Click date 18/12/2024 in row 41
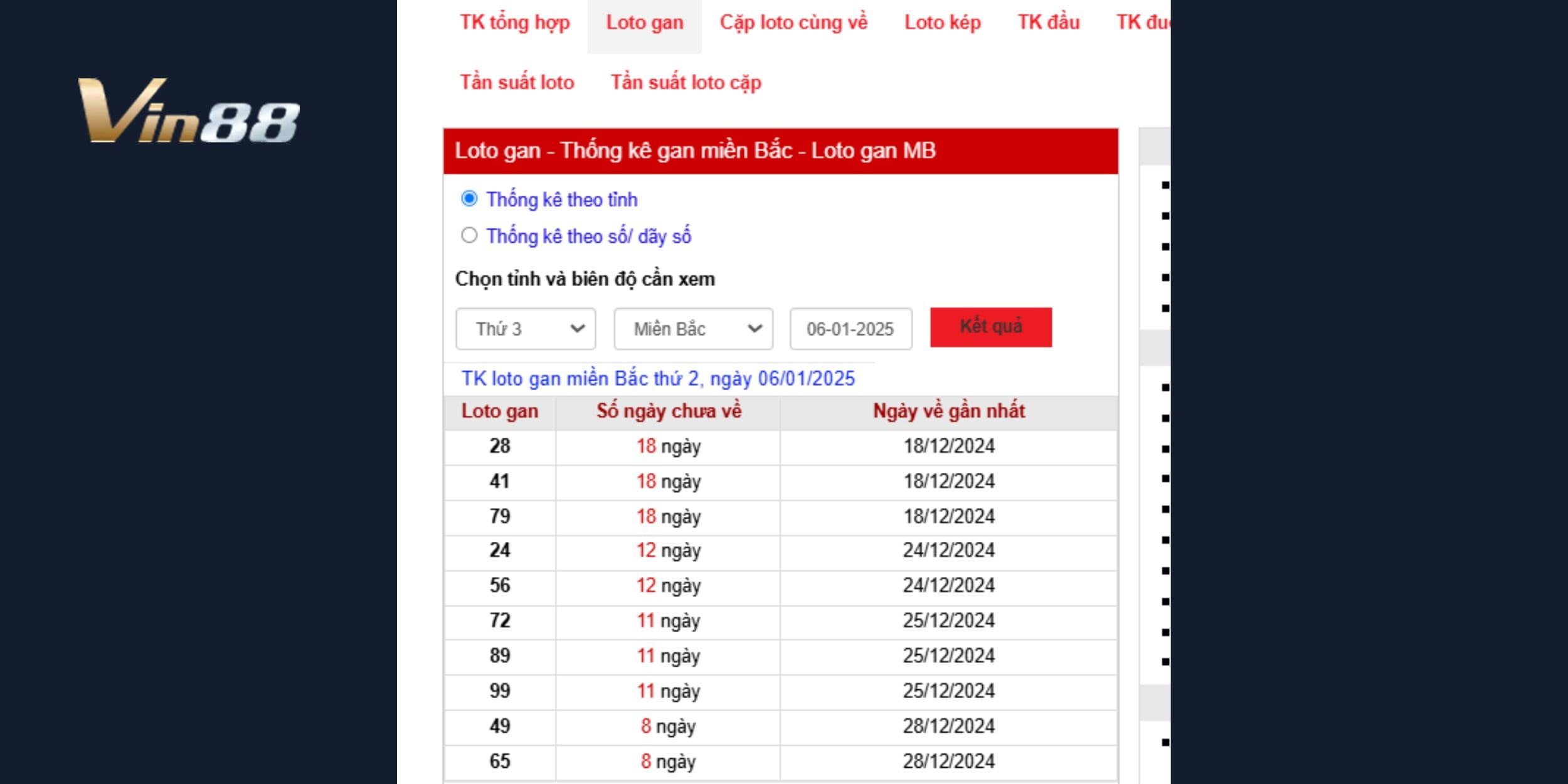The image size is (1568, 784). pyautogui.click(x=949, y=482)
